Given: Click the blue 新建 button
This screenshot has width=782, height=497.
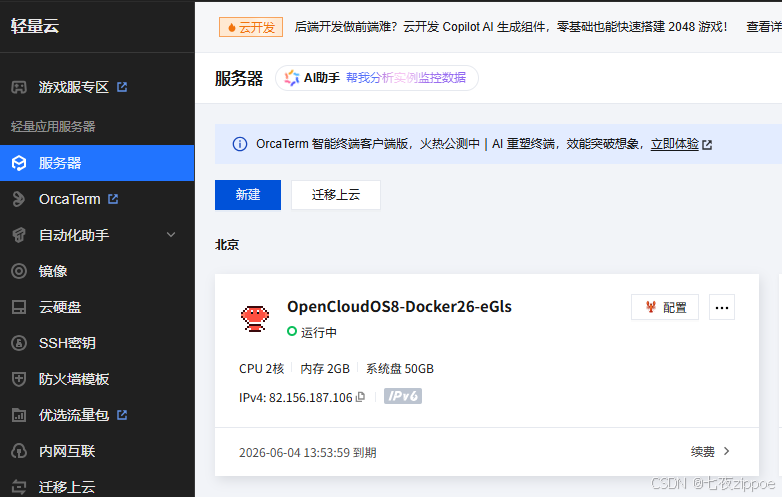Looking at the screenshot, I should point(248,195).
